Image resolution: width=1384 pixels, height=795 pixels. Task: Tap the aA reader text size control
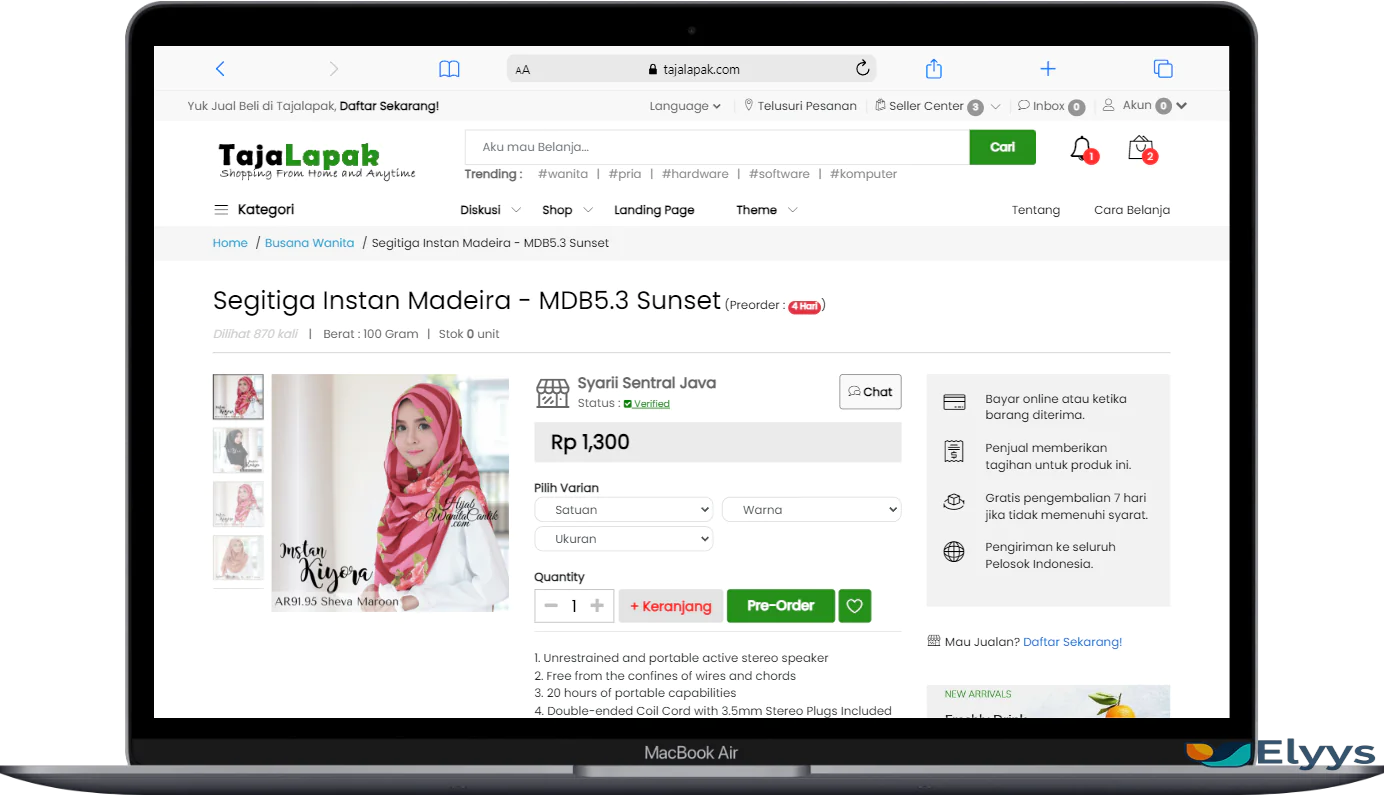523,70
